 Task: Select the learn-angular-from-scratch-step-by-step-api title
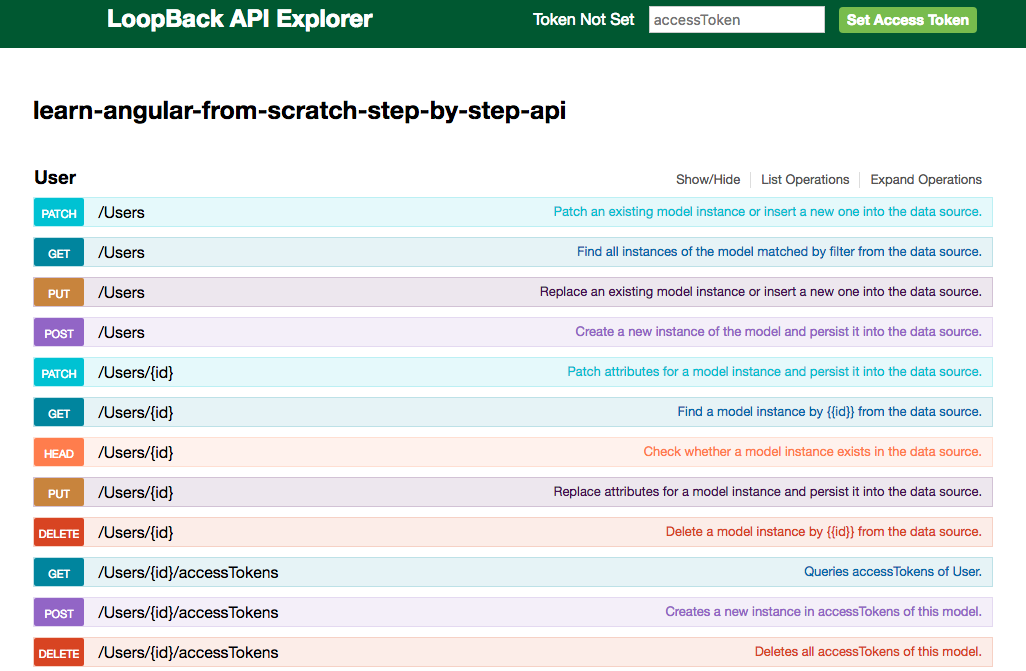[x=300, y=110]
